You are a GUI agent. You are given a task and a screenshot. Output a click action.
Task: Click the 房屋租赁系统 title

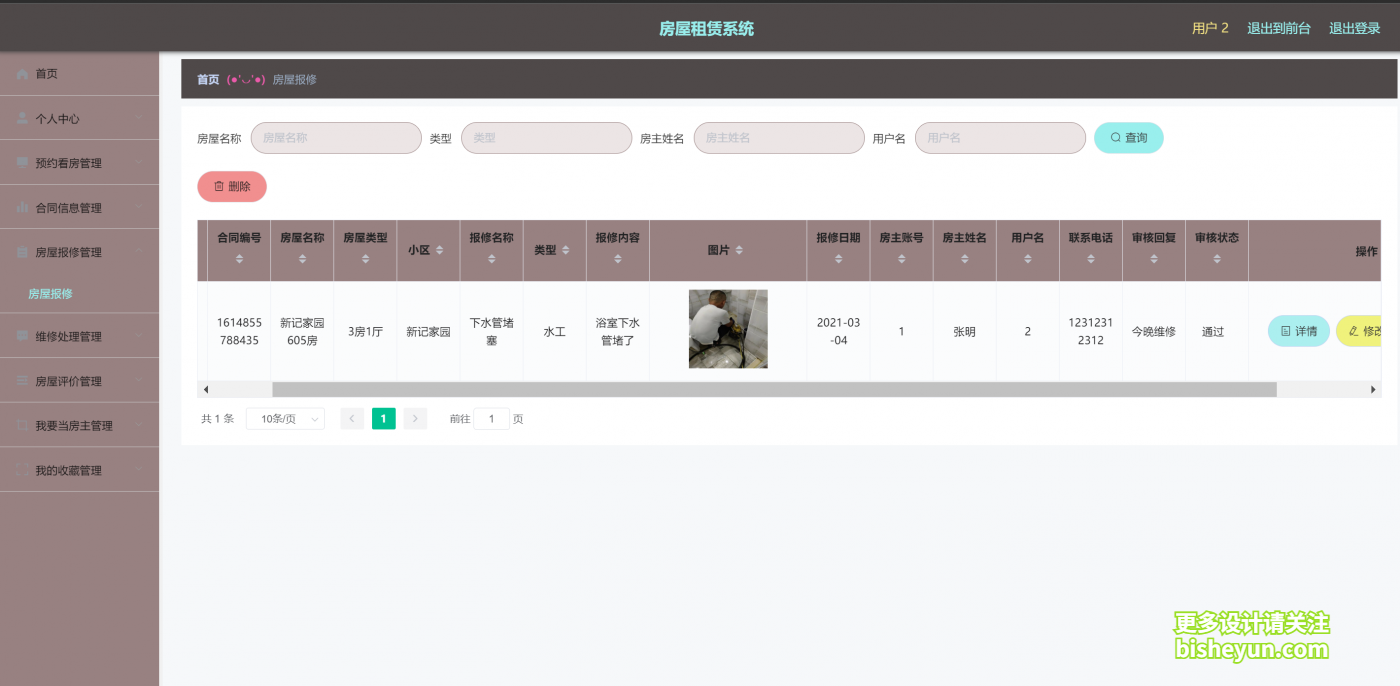[x=706, y=29]
